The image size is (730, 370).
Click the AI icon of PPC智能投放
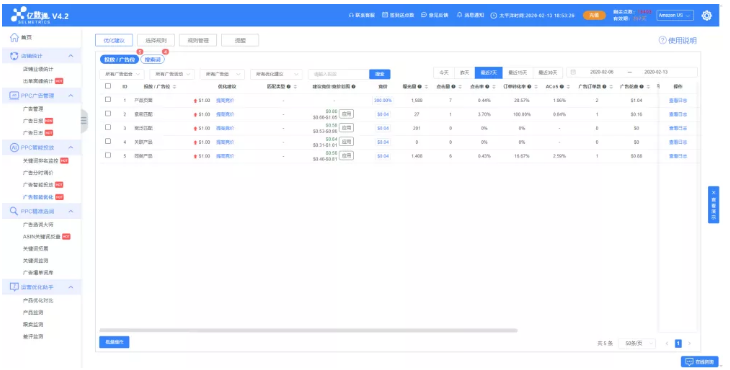click(x=14, y=148)
